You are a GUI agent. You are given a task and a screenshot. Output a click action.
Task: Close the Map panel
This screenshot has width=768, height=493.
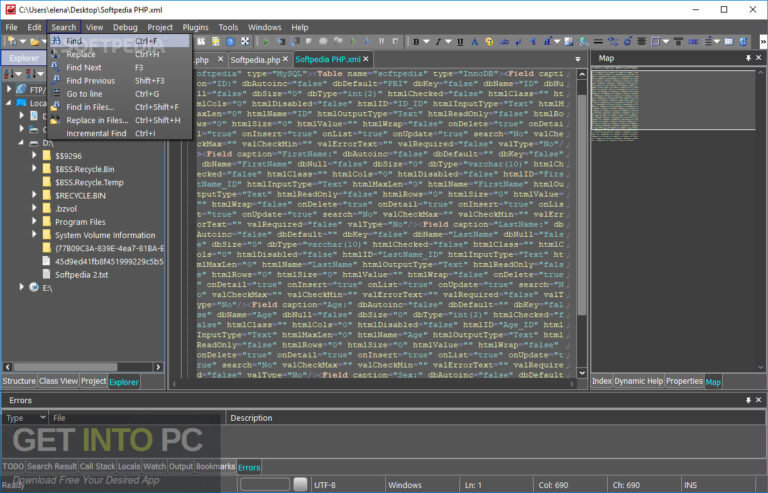[759, 58]
